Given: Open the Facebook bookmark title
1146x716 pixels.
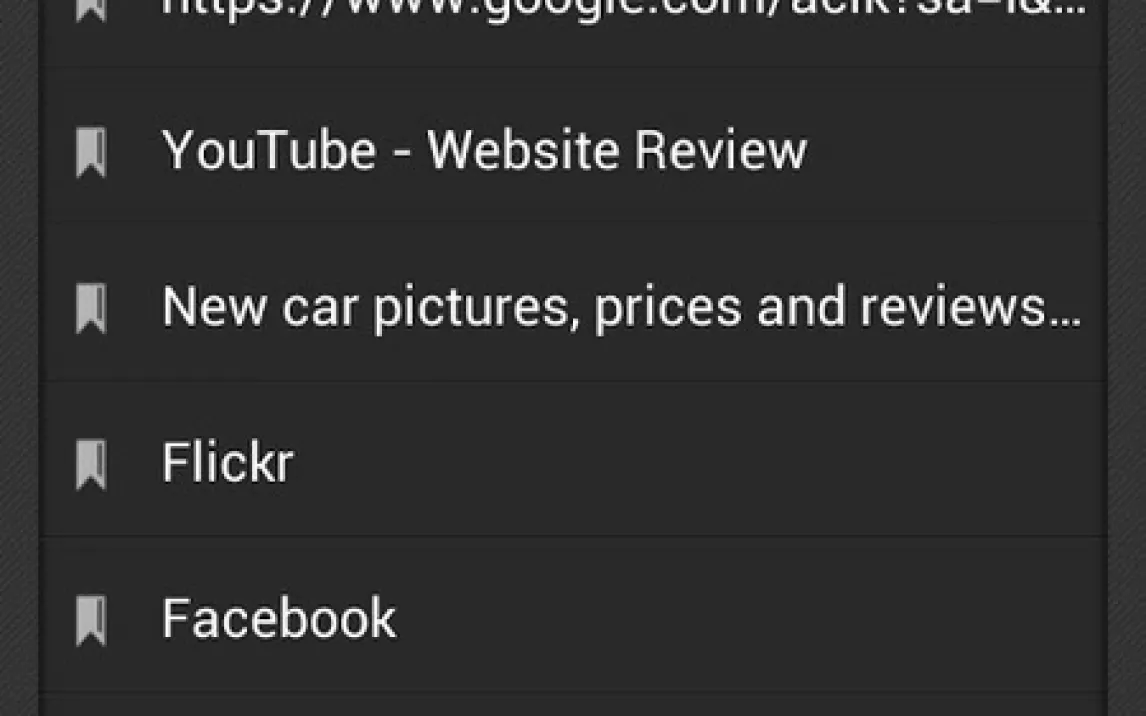Looking at the screenshot, I should (278, 619).
